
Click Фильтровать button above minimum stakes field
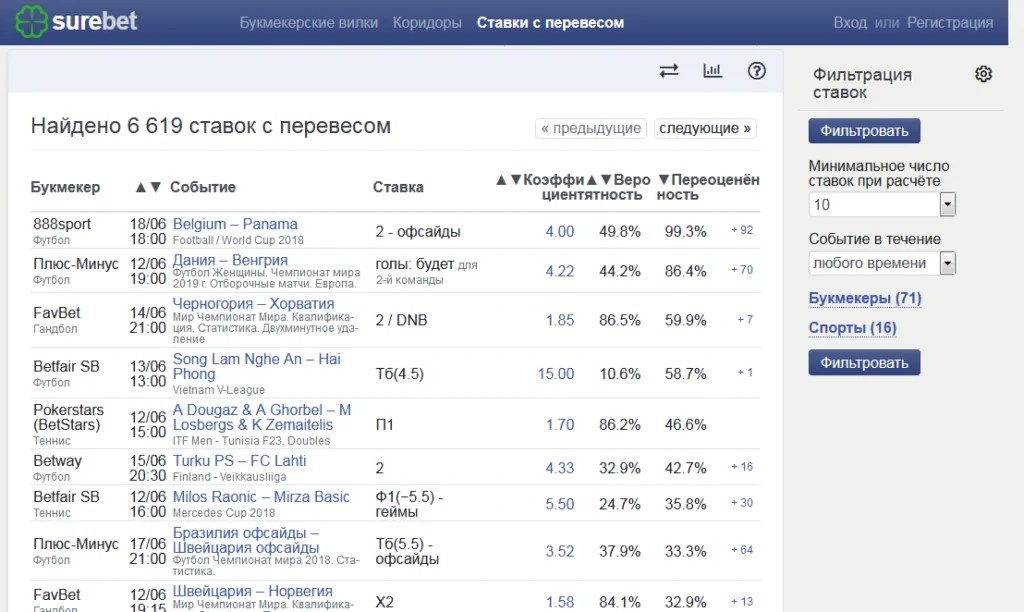coord(864,131)
